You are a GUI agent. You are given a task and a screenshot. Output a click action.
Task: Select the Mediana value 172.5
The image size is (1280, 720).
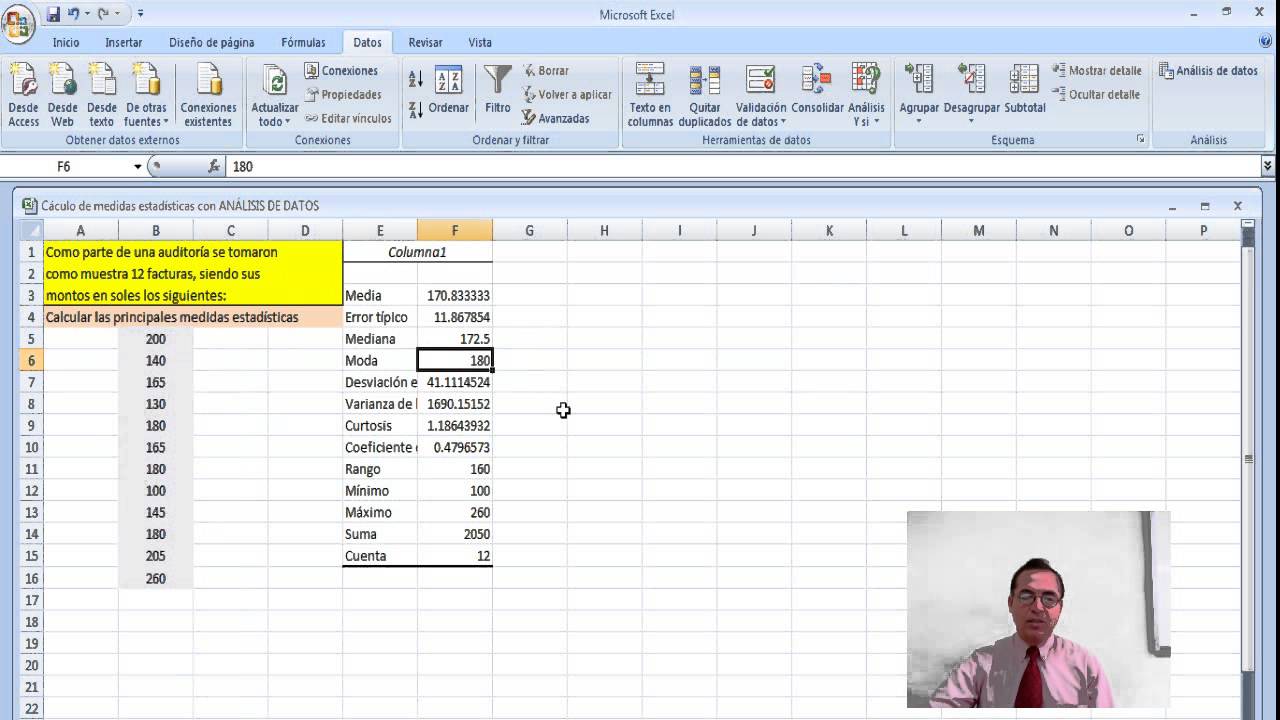tap(455, 339)
